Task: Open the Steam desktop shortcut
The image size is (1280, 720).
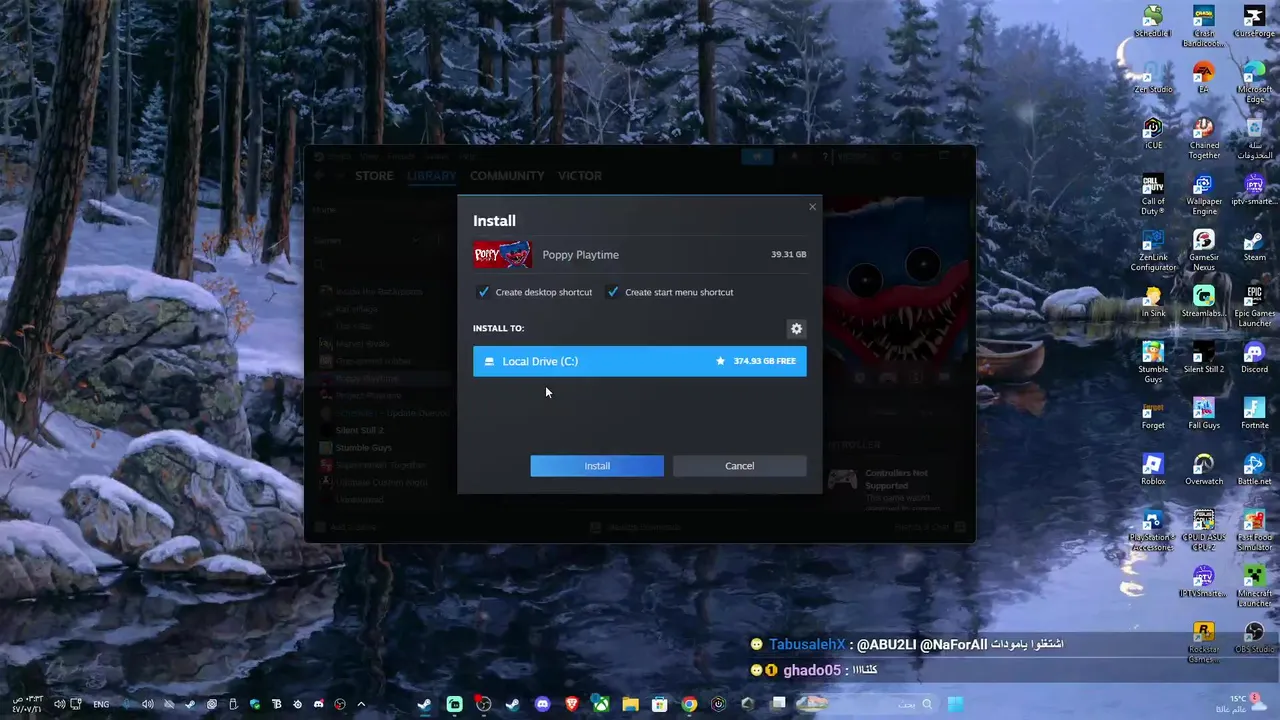Action: pos(1254,245)
